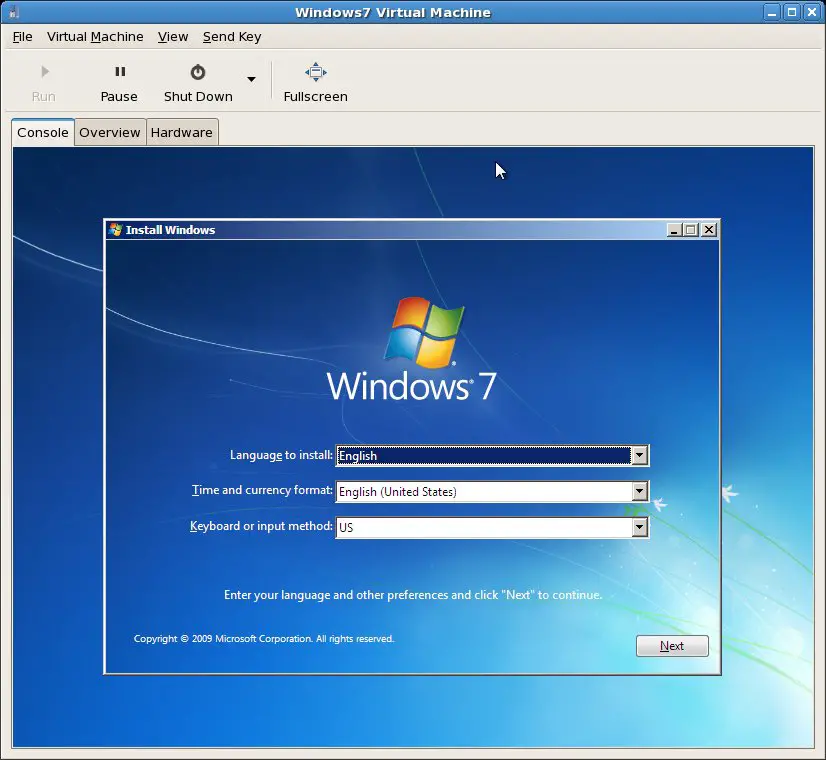Open the File menu

(x=22, y=37)
